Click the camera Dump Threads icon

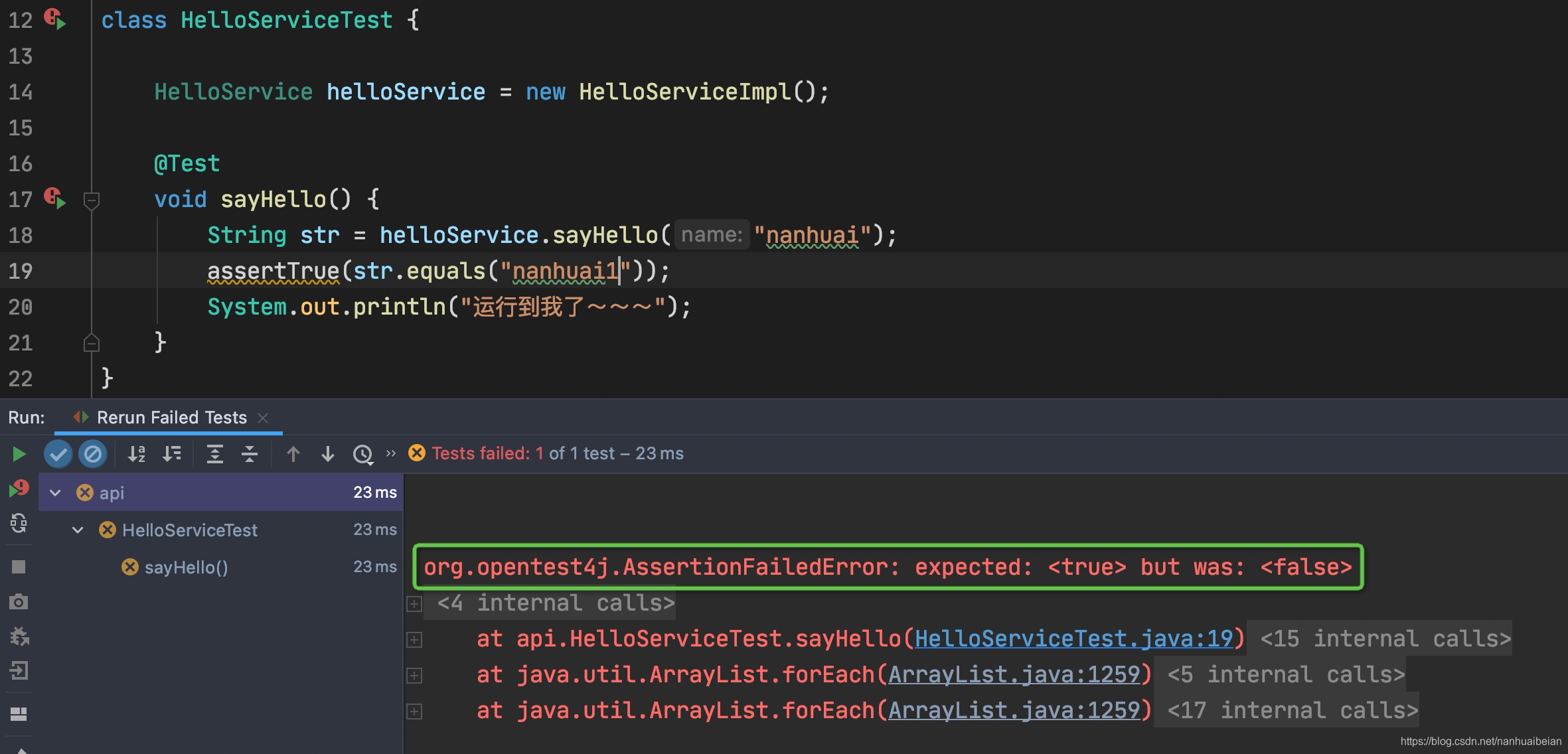19,602
